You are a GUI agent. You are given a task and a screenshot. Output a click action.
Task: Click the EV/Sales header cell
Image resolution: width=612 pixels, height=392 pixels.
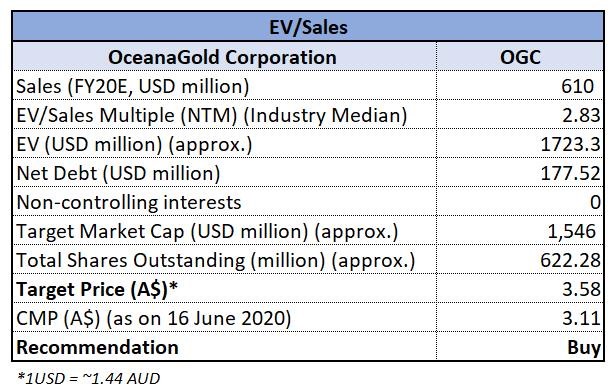coord(308,27)
